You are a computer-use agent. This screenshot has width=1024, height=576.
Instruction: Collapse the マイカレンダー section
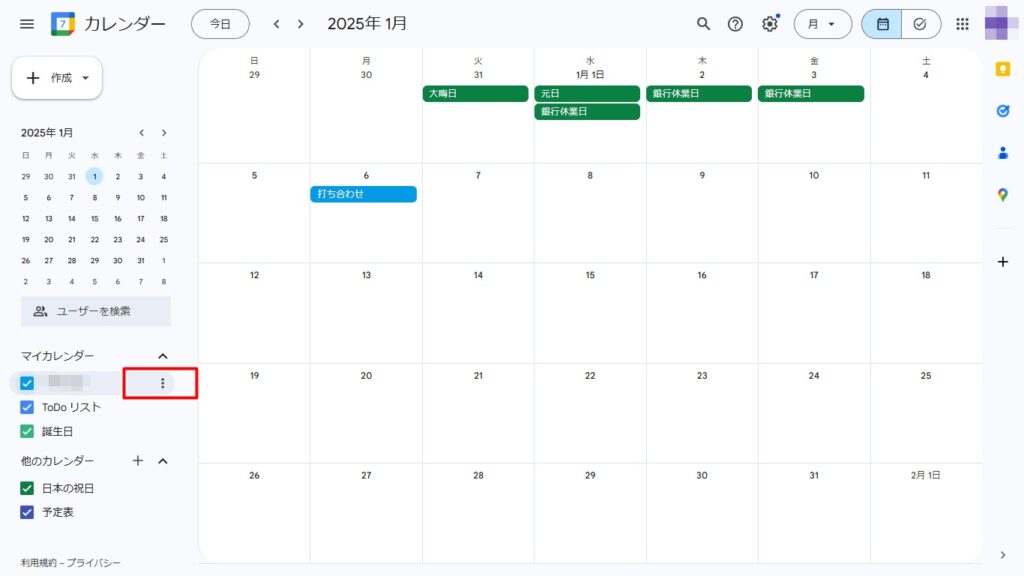pos(163,356)
